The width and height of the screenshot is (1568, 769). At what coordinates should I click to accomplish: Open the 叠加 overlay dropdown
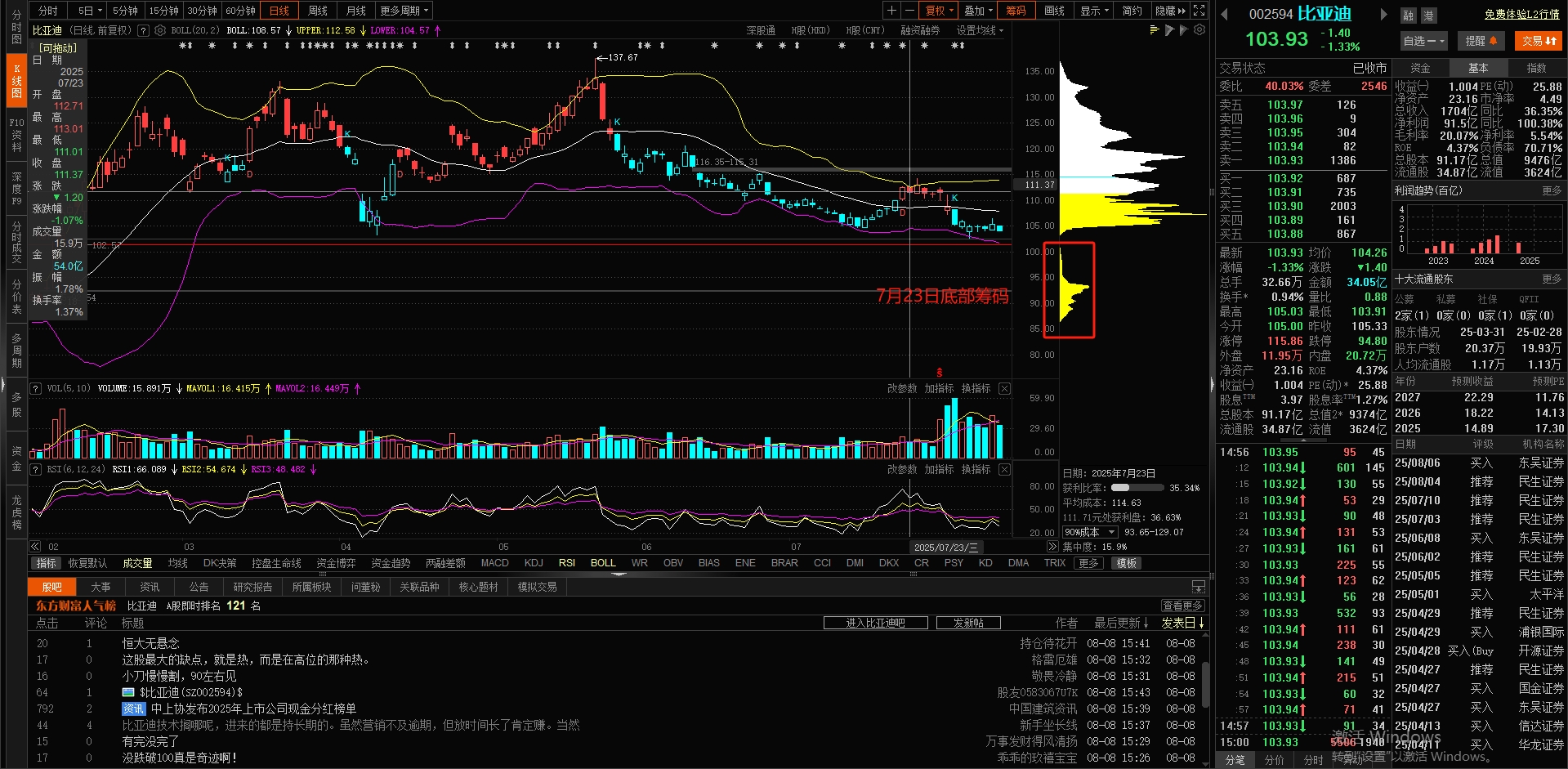[x=978, y=11]
